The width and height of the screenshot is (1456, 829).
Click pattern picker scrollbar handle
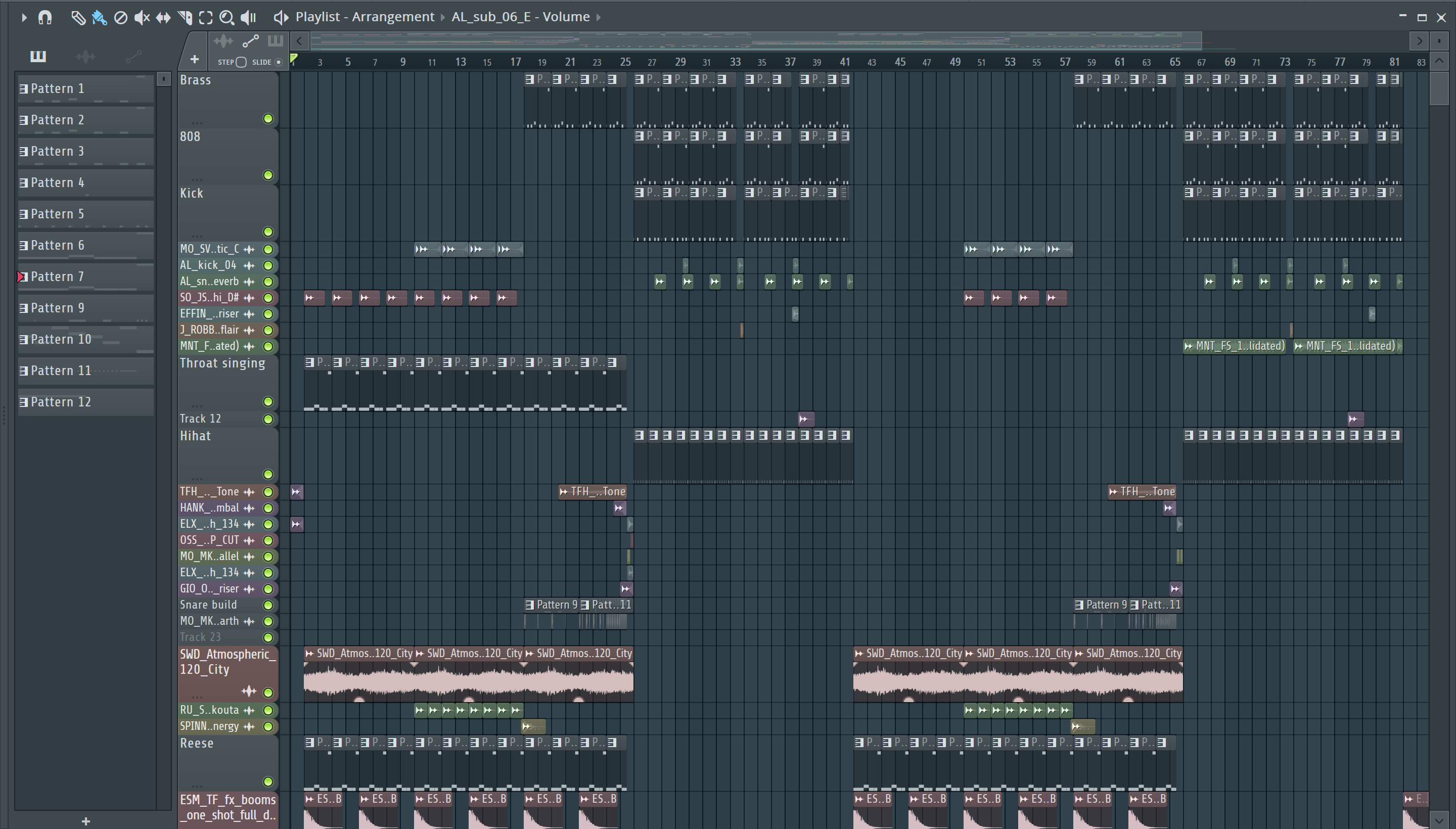pos(163,79)
